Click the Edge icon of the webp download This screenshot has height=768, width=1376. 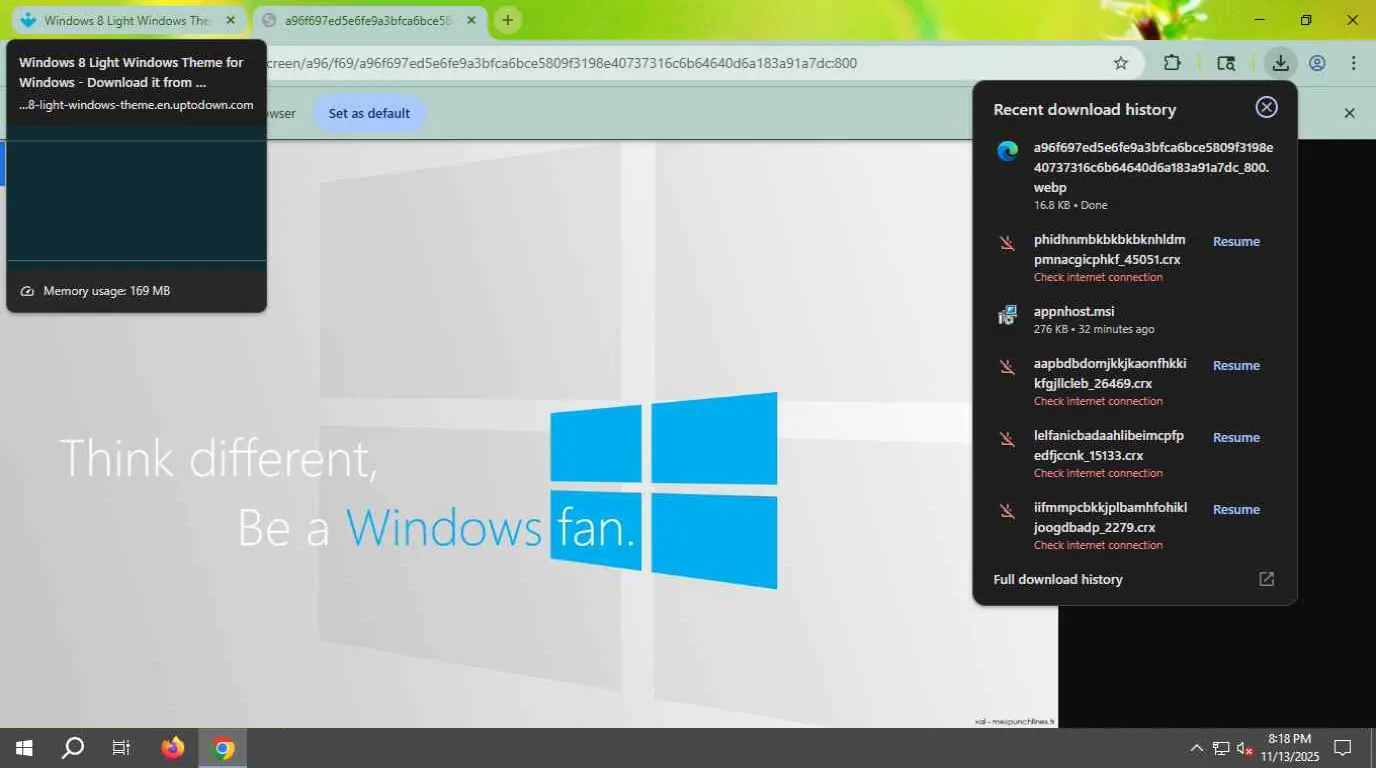click(x=1007, y=151)
